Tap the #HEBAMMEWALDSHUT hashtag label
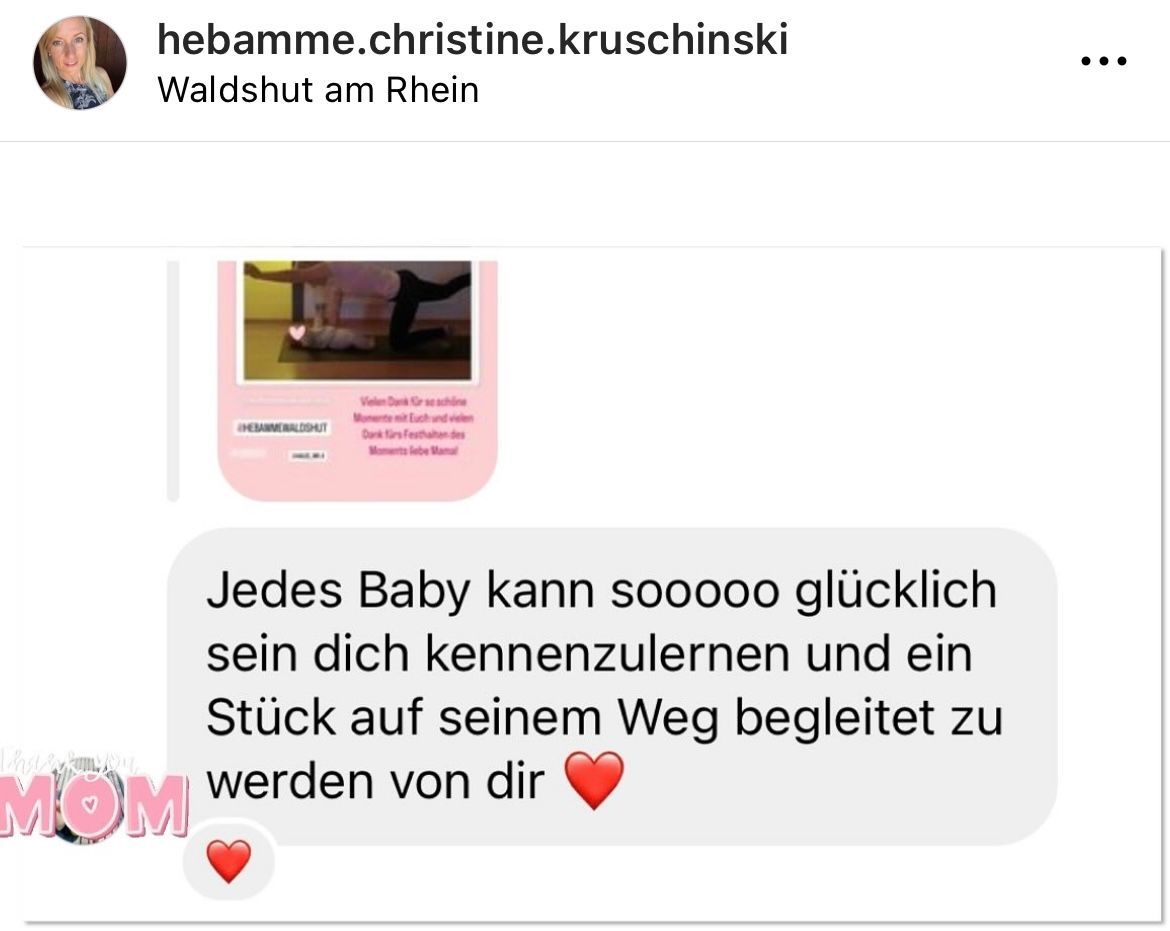1170x931 pixels. click(x=282, y=427)
